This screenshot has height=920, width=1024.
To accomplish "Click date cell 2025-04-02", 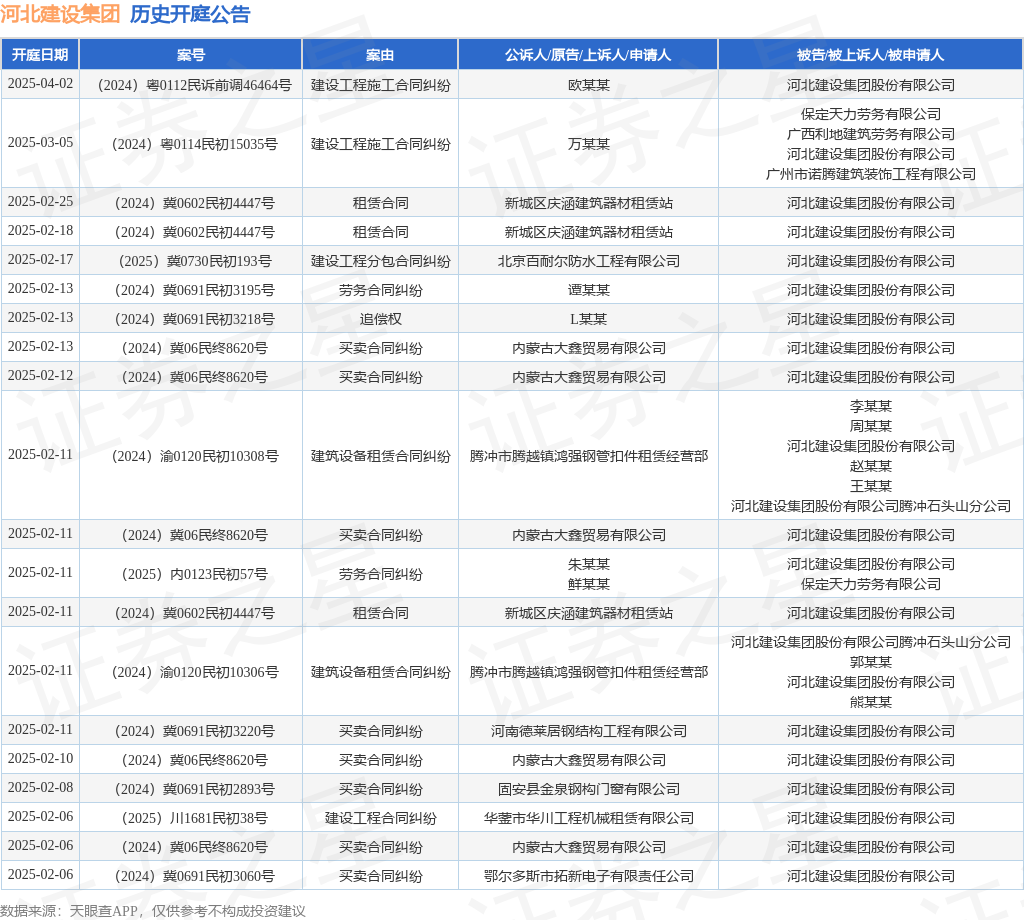I will tap(40, 84).
